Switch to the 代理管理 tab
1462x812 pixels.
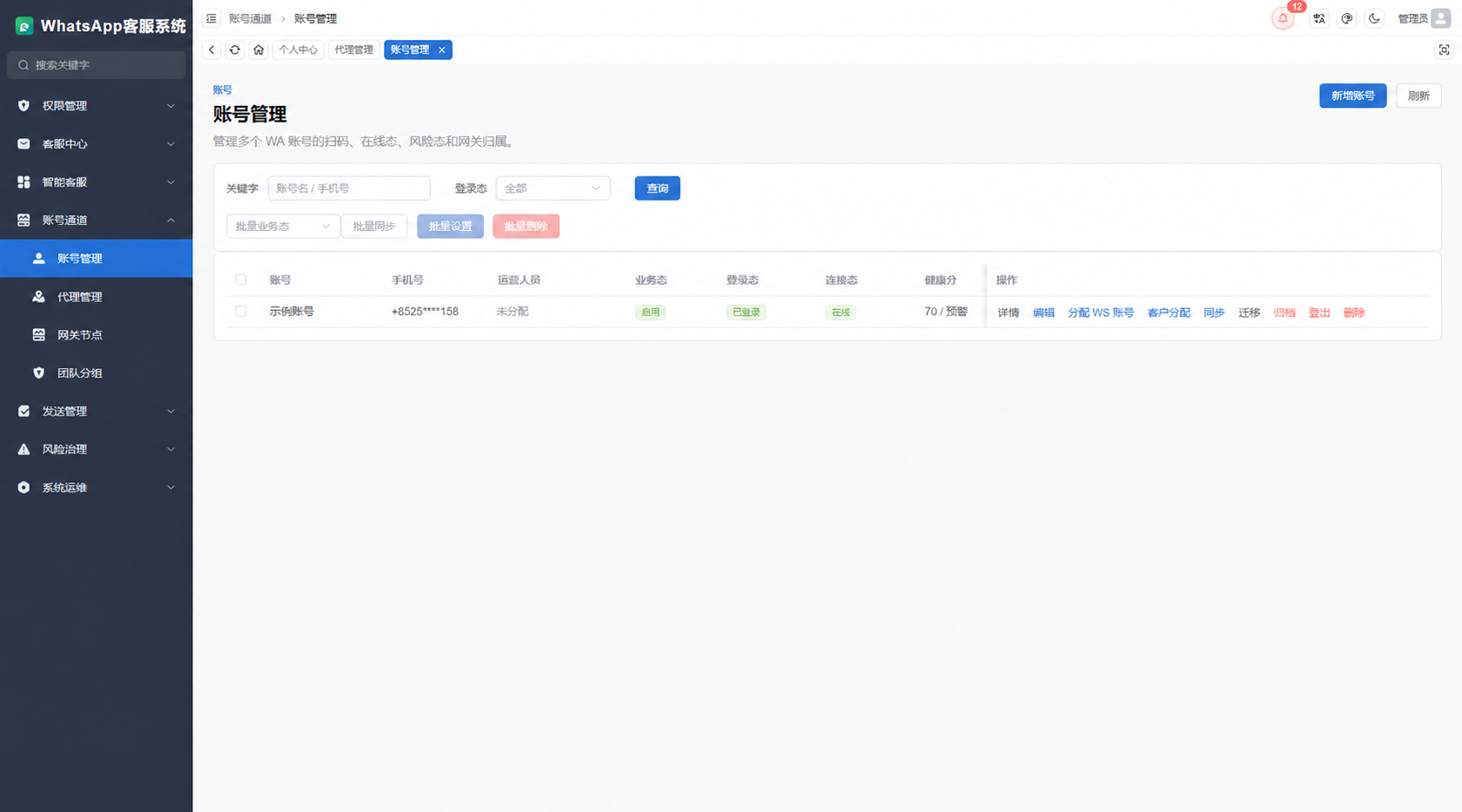point(354,50)
